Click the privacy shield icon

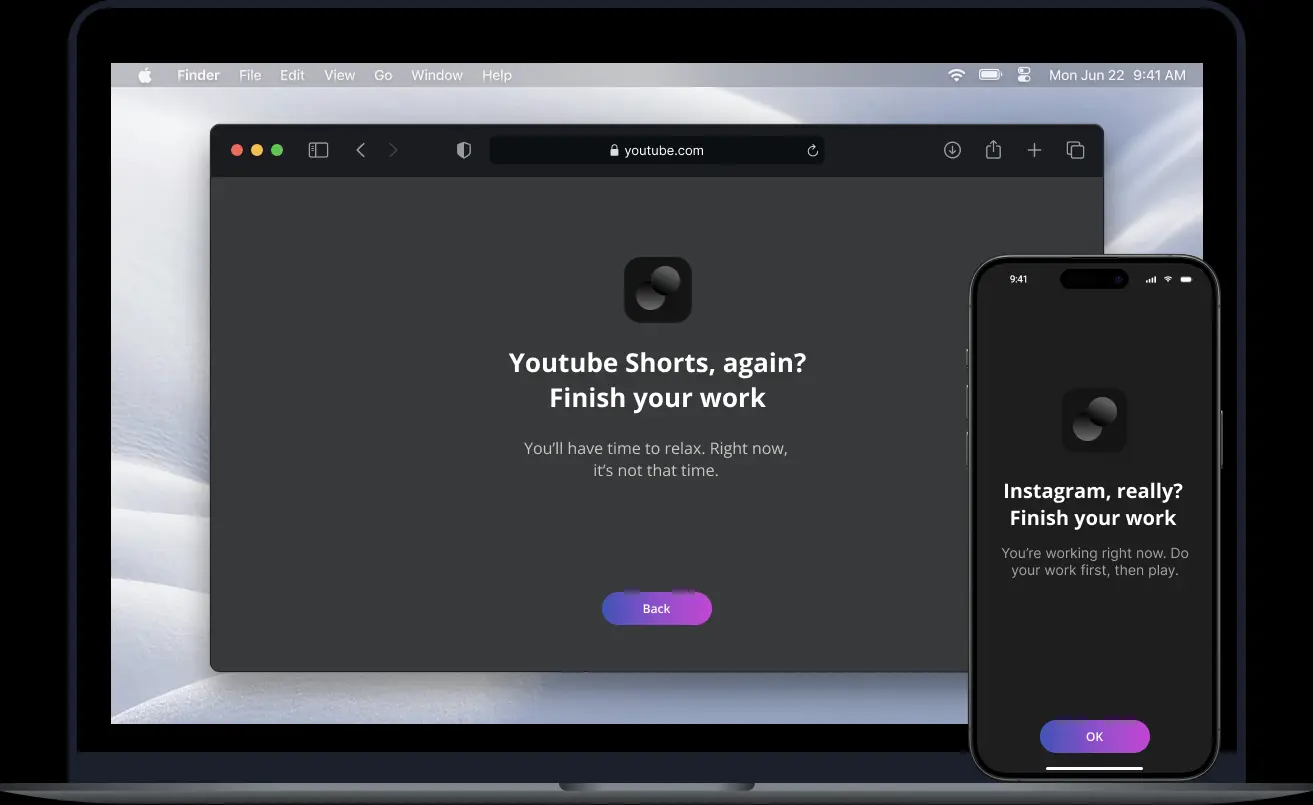[464, 150]
